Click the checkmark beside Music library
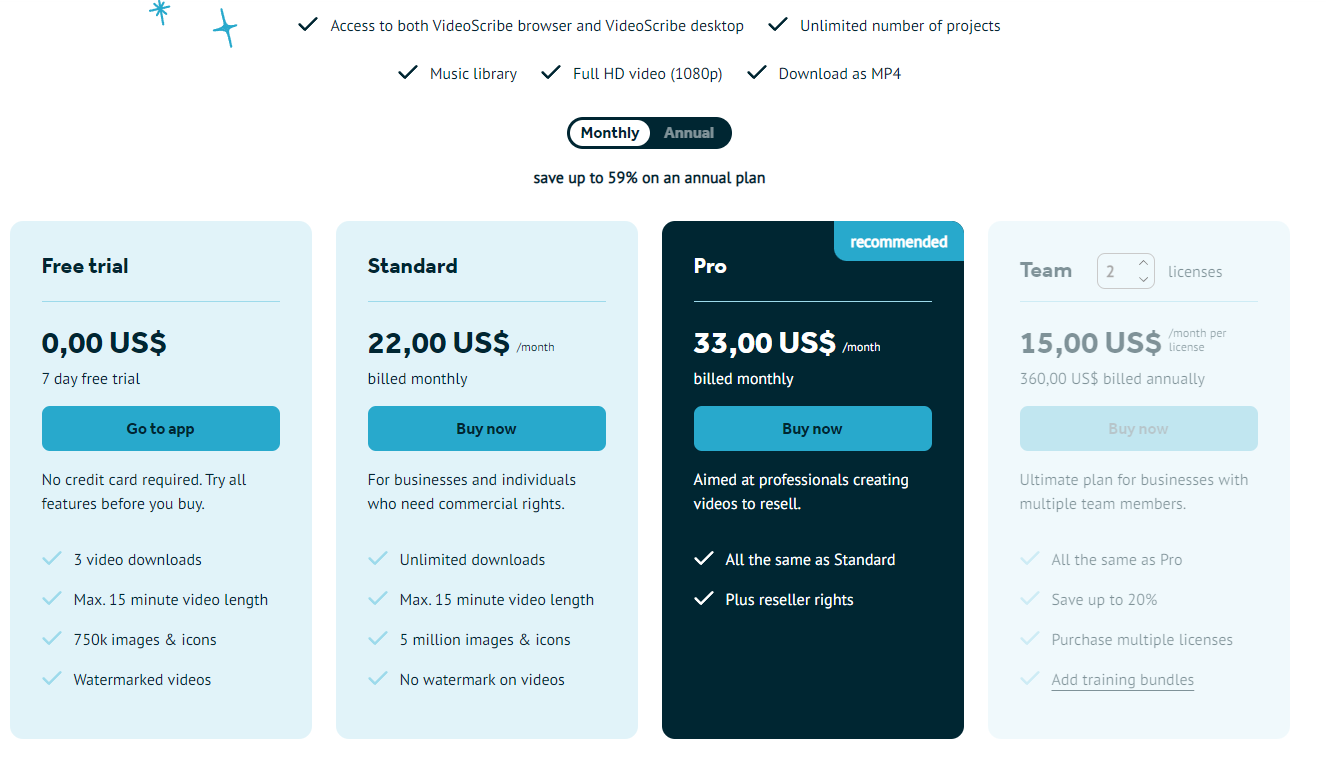The width and height of the screenshot is (1326, 776). [x=407, y=73]
